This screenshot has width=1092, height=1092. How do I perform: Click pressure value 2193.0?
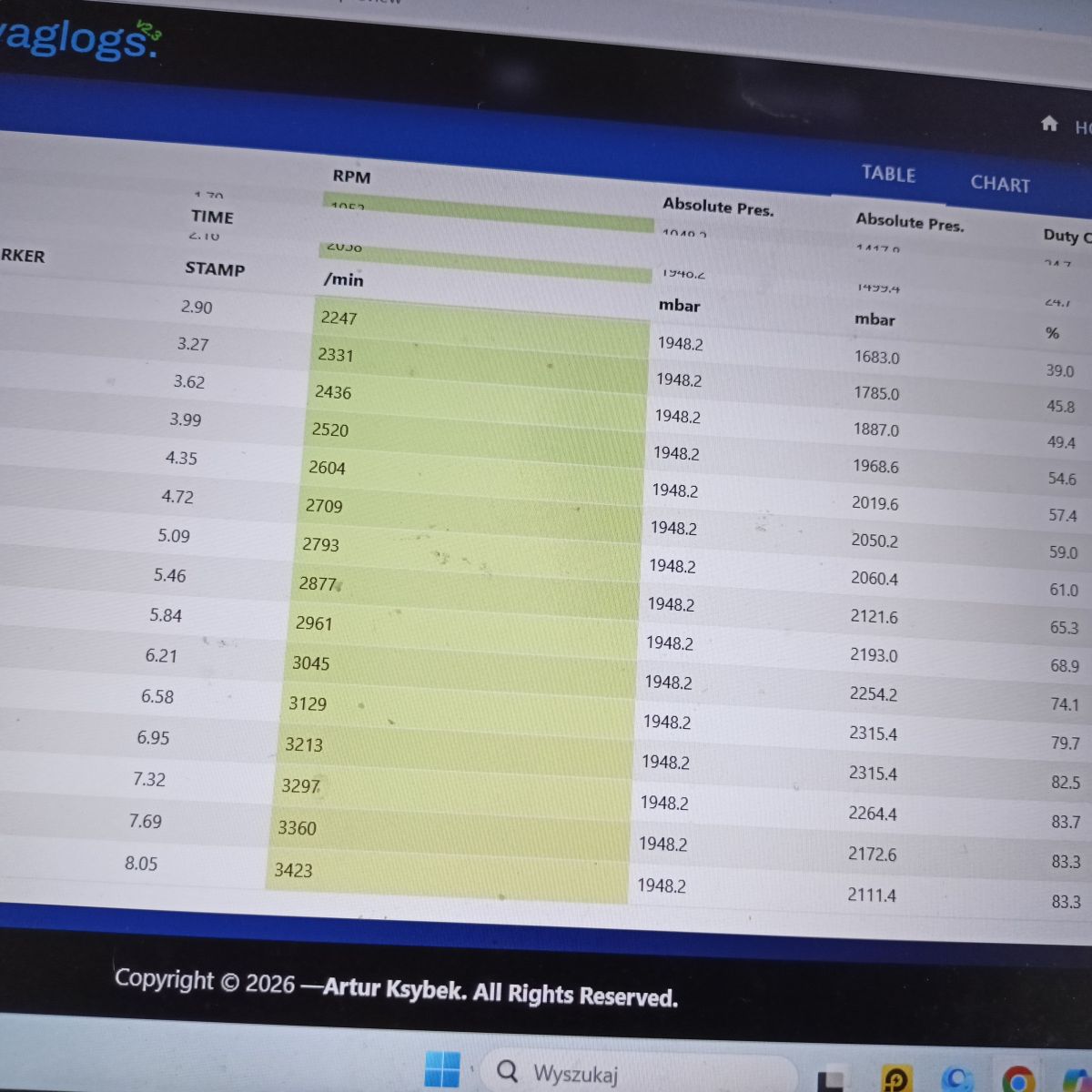pos(874,655)
